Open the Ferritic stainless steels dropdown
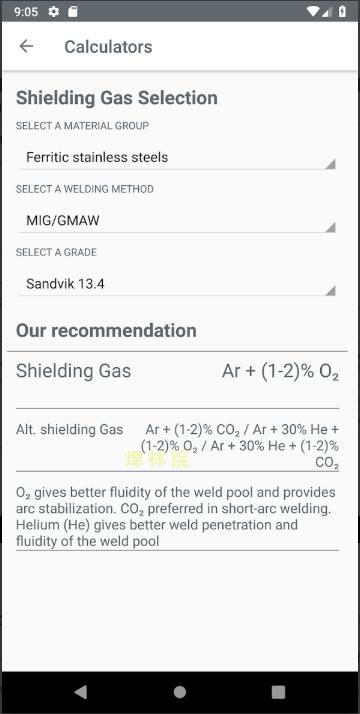360x714 pixels. [177, 158]
